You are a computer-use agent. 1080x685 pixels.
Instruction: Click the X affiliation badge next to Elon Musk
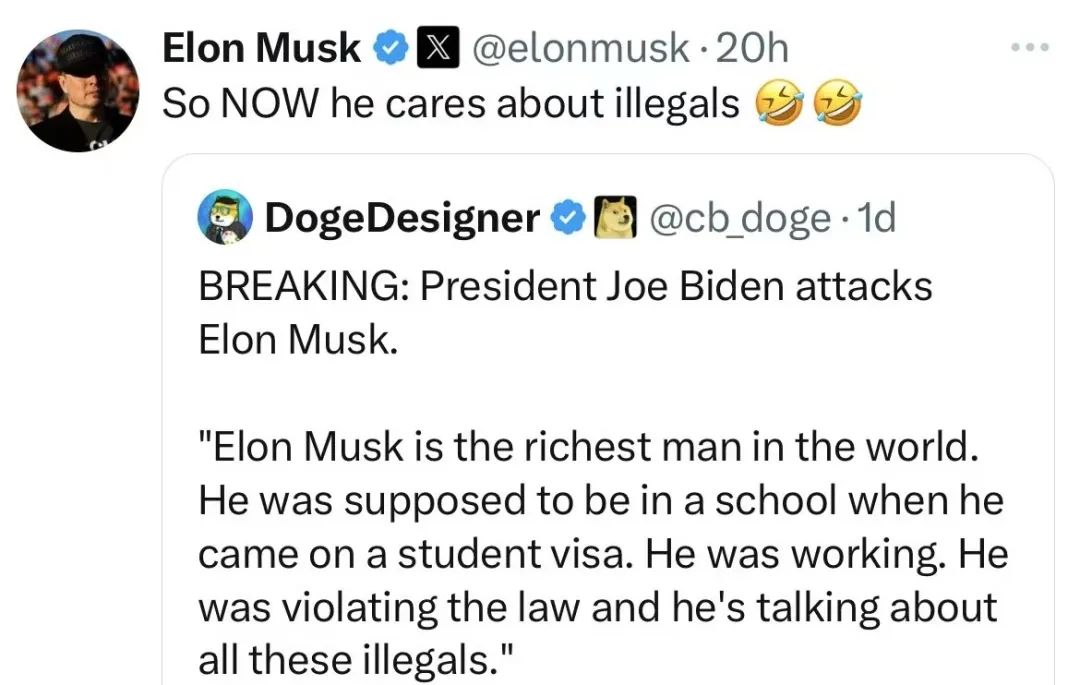coord(432,48)
